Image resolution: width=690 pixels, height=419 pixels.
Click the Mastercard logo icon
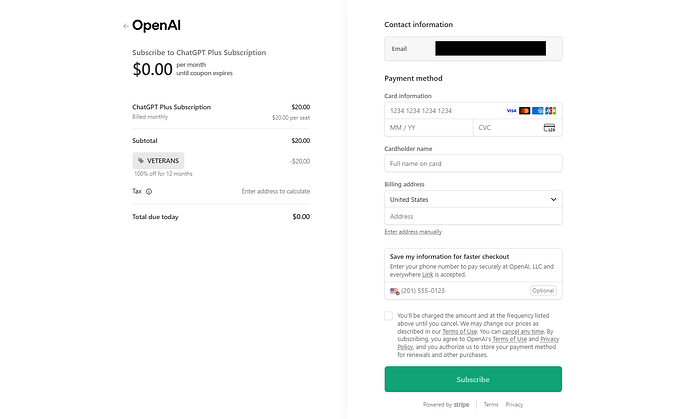[x=524, y=110]
